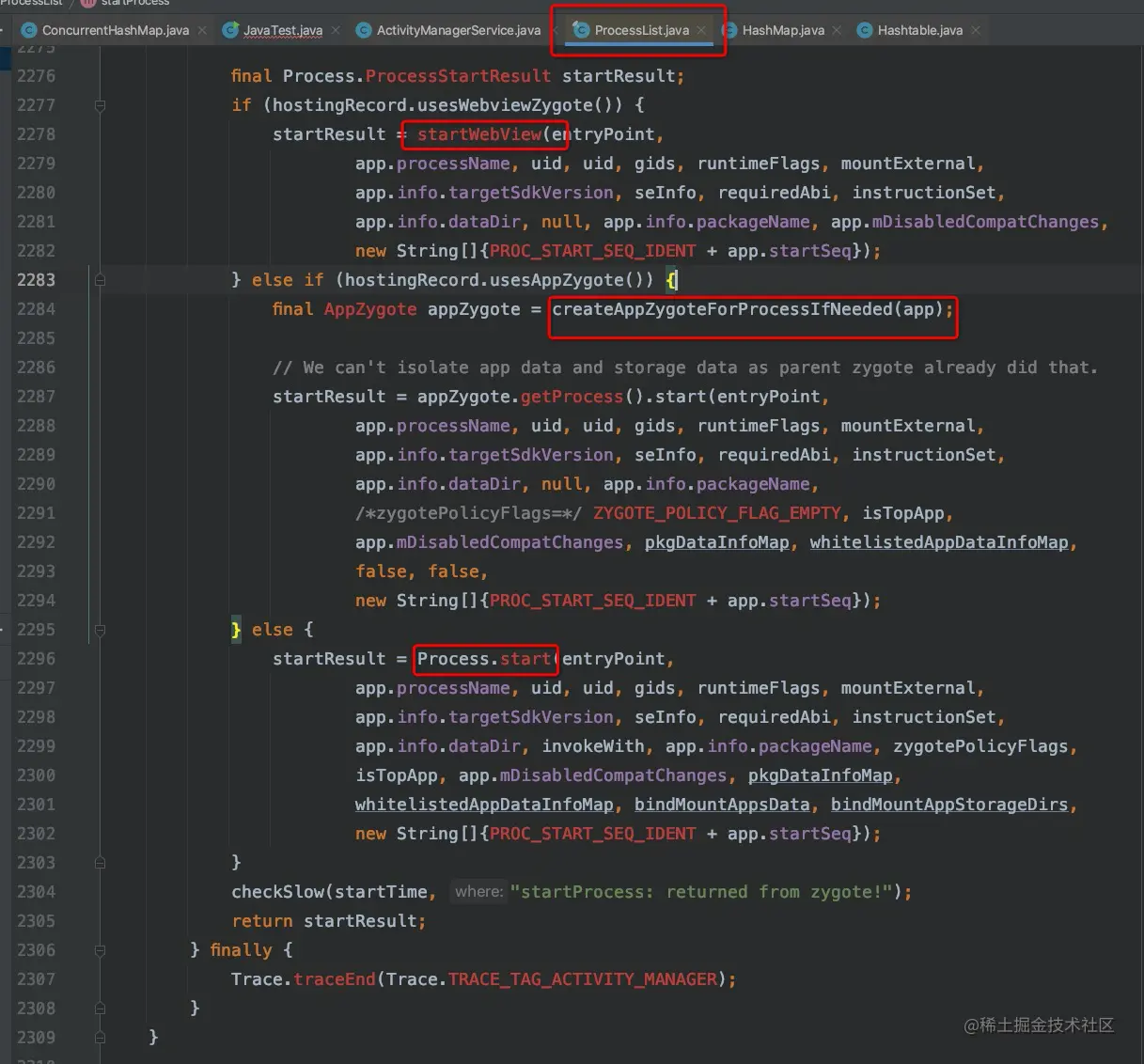The height and width of the screenshot is (1064, 1144).
Task: Click the checkSlow method call
Action: tap(277, 892)
